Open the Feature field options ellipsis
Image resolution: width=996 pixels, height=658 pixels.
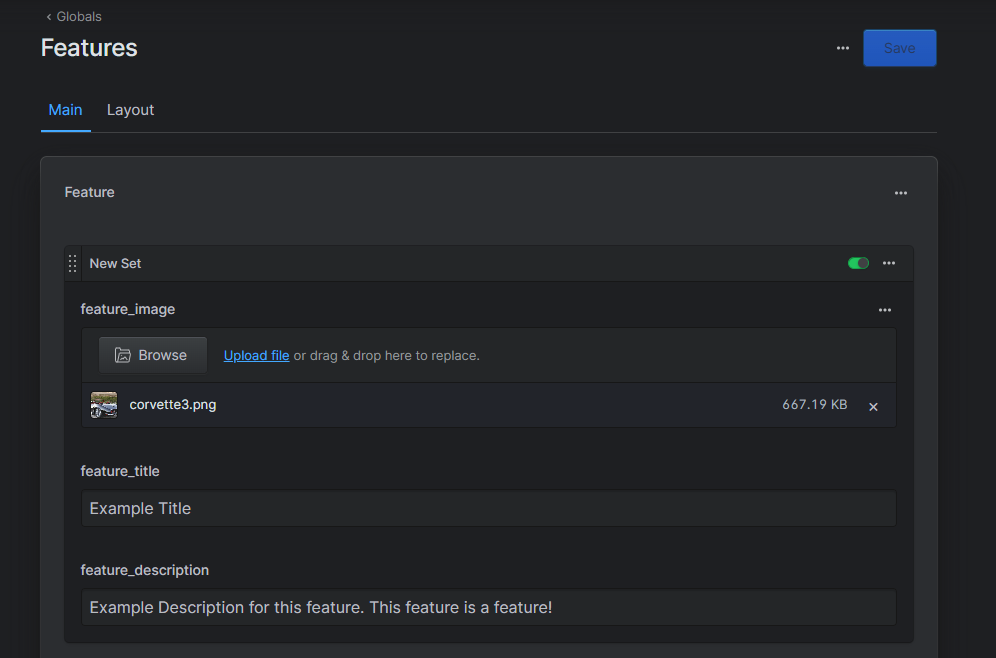coord(900,193)
